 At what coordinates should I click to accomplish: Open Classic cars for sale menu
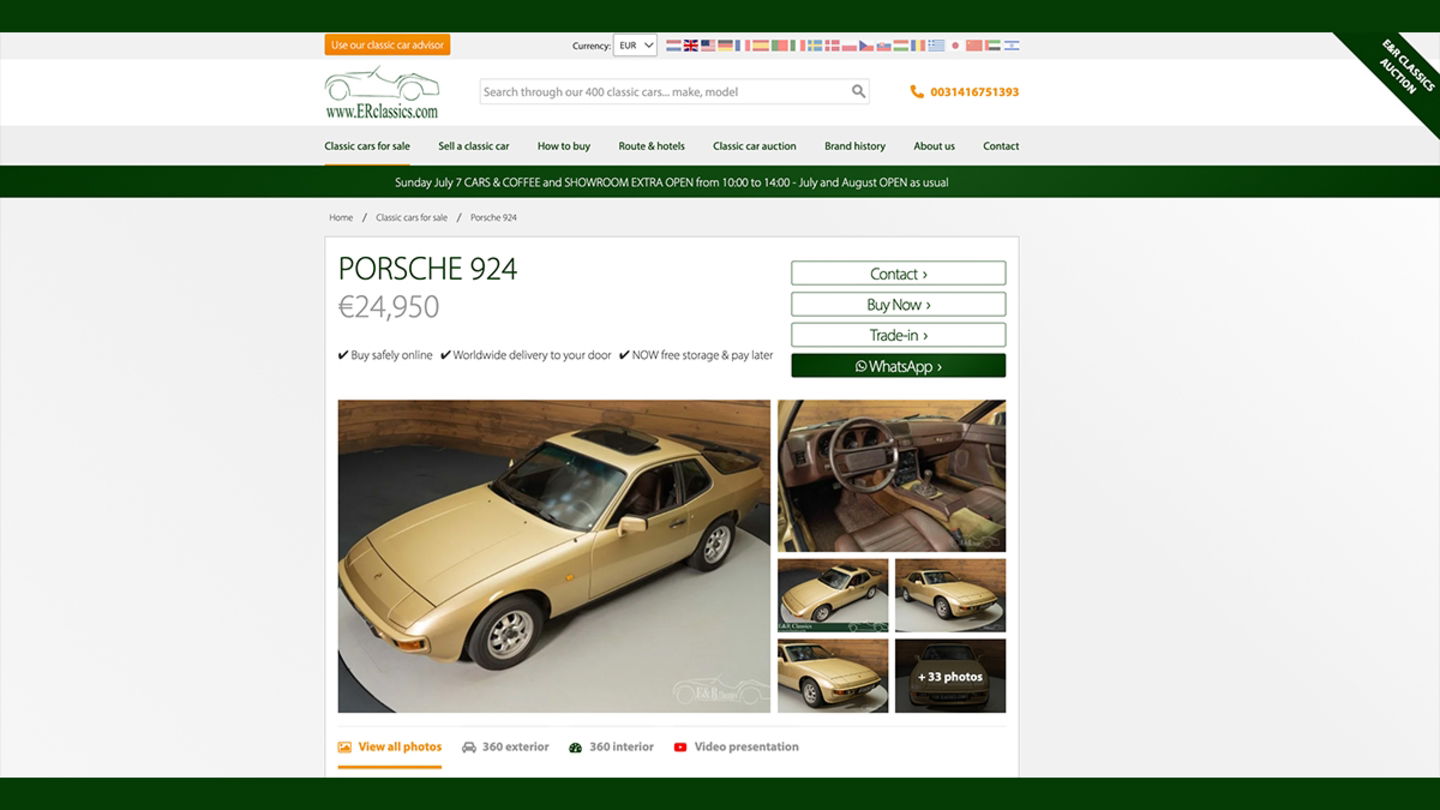tap(367, 146)
